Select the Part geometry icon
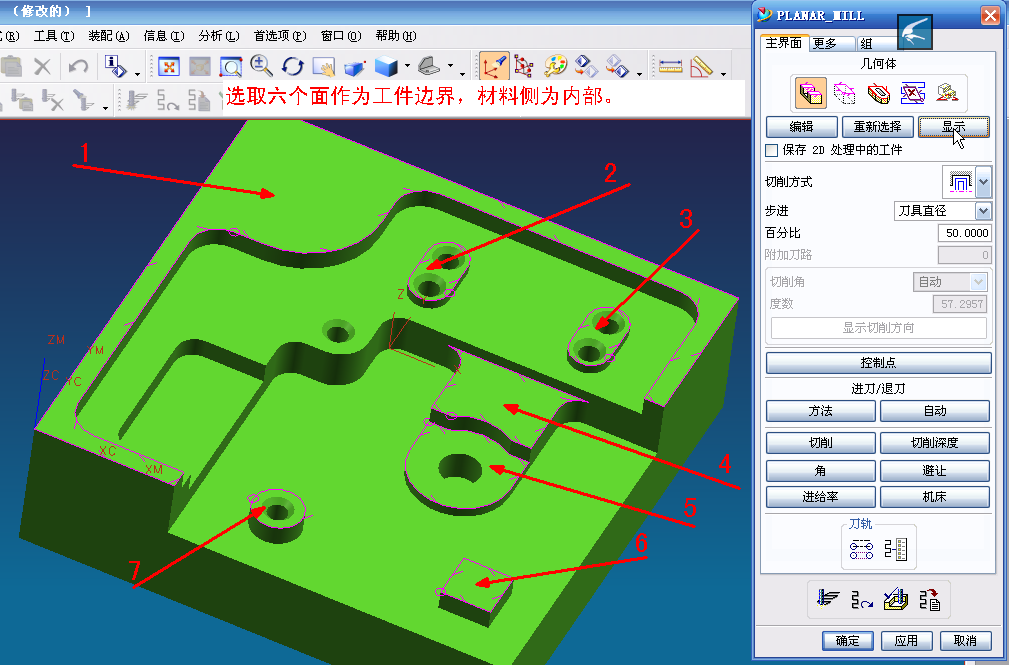This screenshot has height=665, width=1009. [811, 94]
